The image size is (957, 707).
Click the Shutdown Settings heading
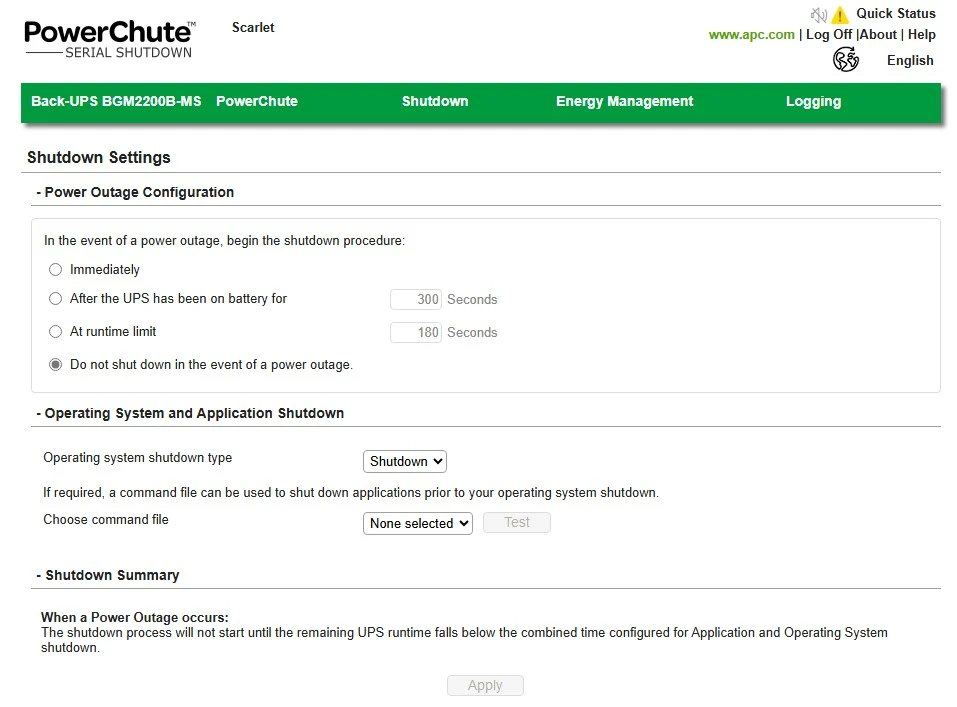[99, 158]
